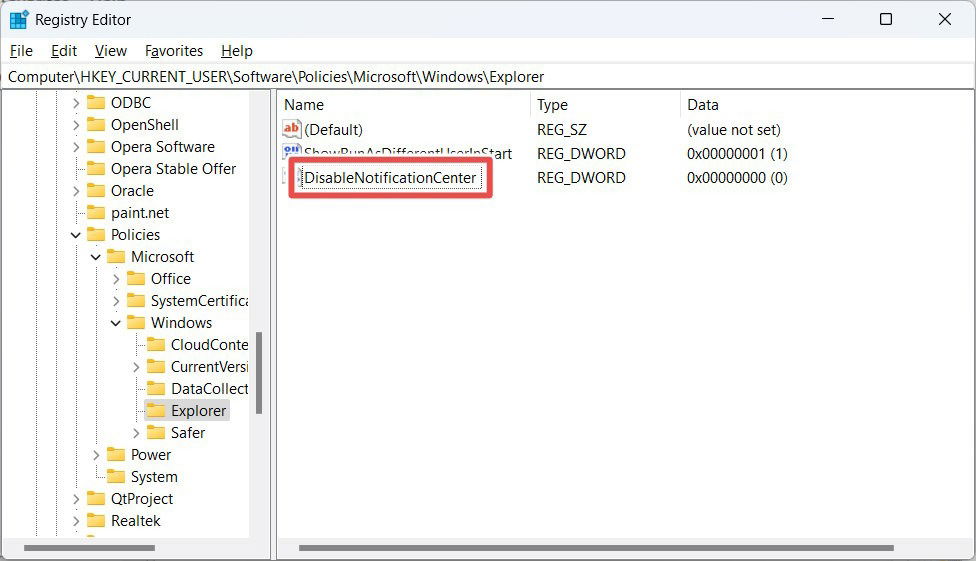Image resolution: width=976 pixels, height=561 pixels.
Task: Select the Realtek key label
Action: pos(135,521)
